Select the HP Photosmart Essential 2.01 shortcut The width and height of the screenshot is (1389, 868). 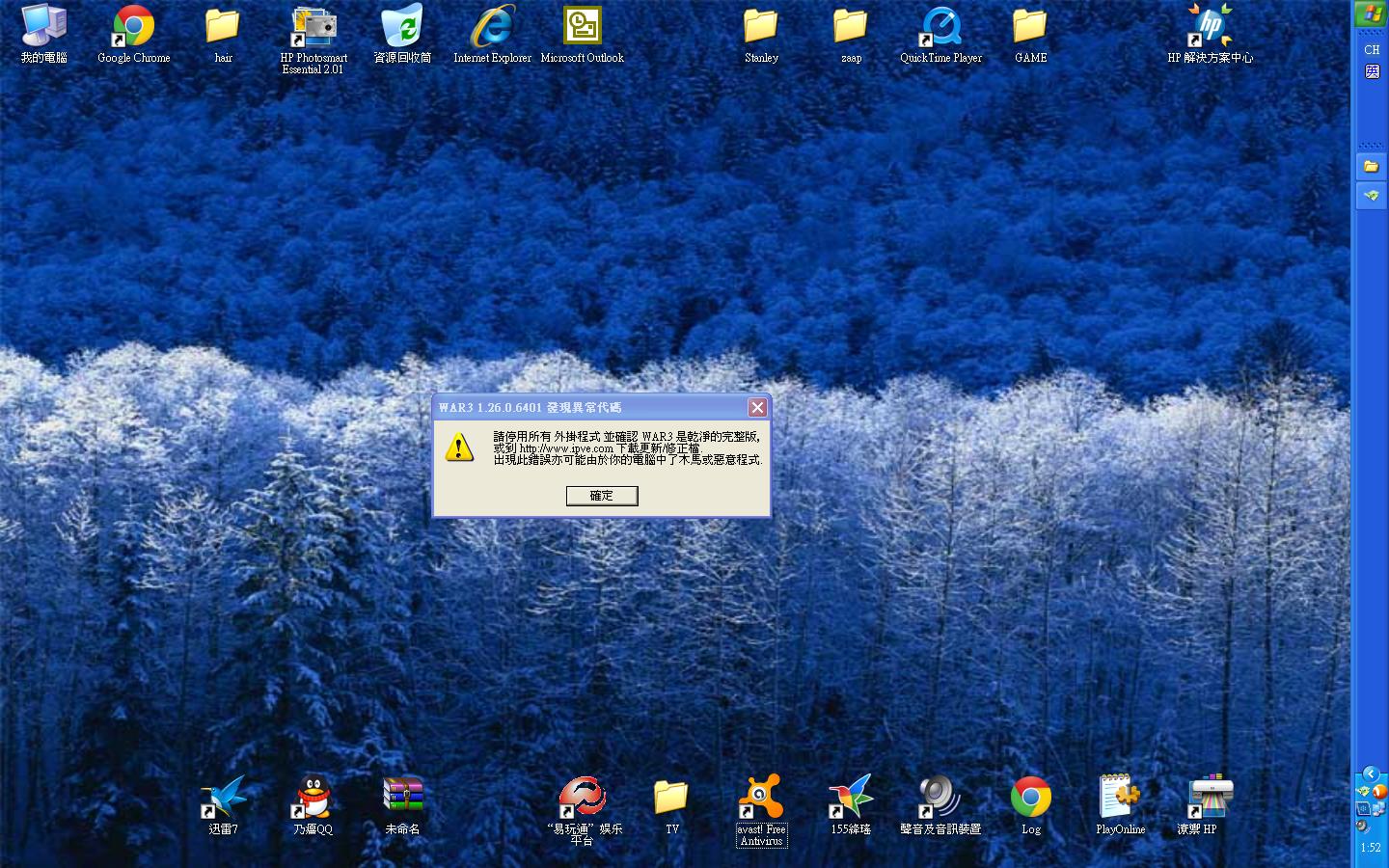click(313, 40)
